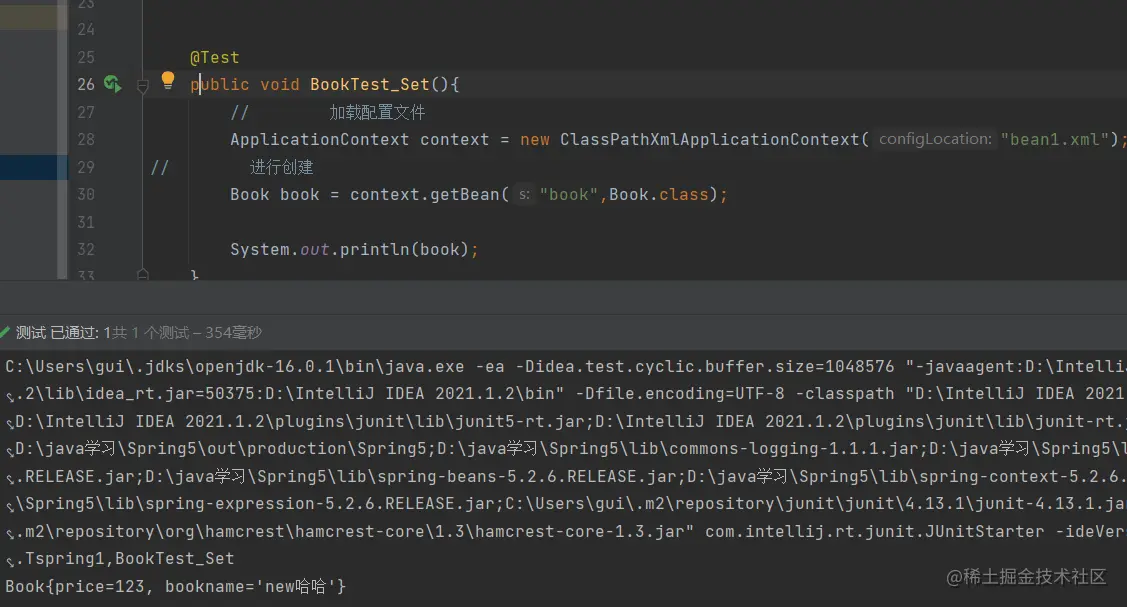Click the spring-expression jar path in console
This screenshot has width=1127, height=607.
pyautogui.click(x=259, y=504)
